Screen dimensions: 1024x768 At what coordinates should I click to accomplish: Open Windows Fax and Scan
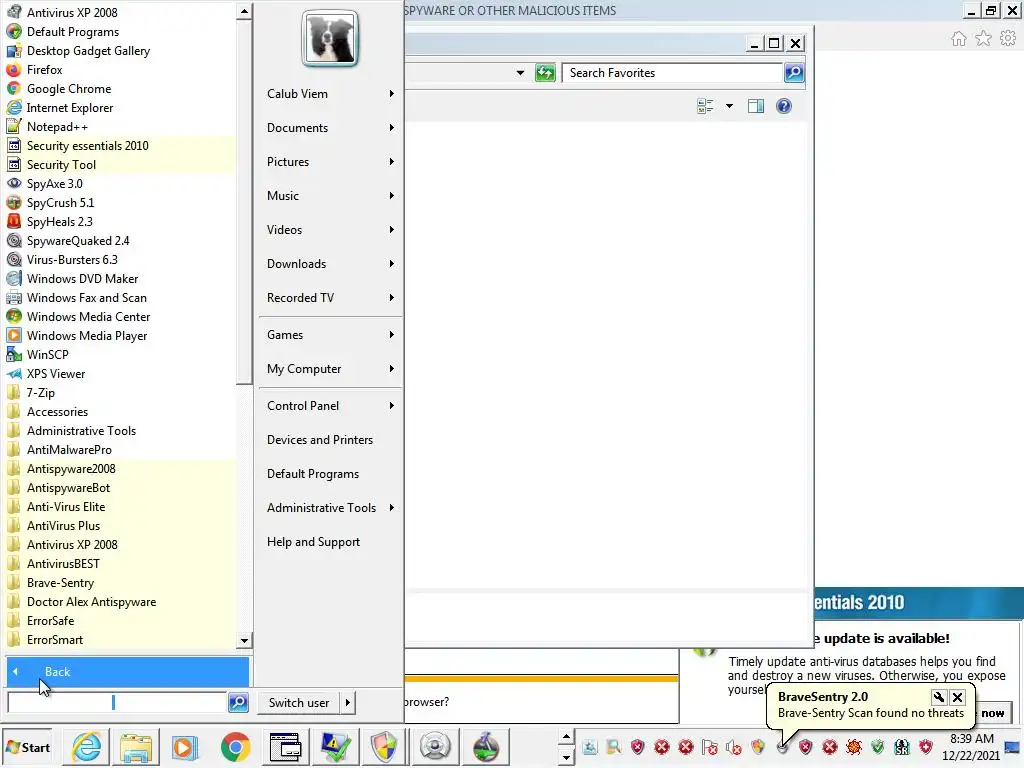(x=86, y=297)
